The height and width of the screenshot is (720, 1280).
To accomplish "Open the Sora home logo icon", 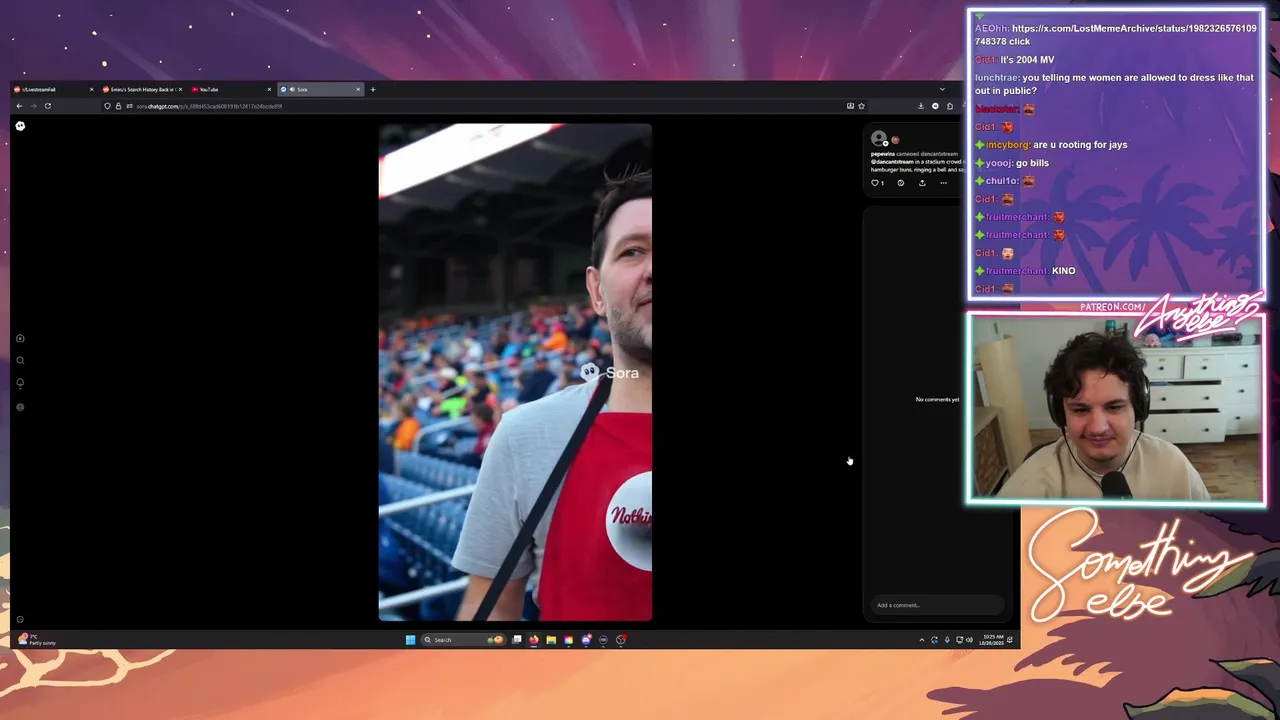I will 20,126.
